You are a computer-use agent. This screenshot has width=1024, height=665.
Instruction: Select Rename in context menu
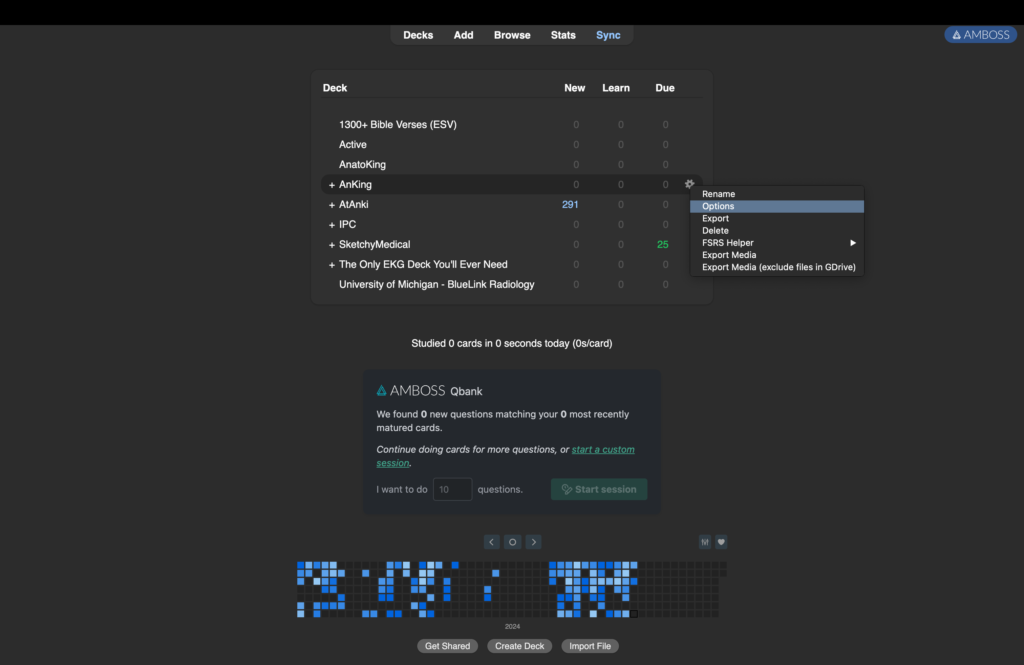[x=776, y=194]
